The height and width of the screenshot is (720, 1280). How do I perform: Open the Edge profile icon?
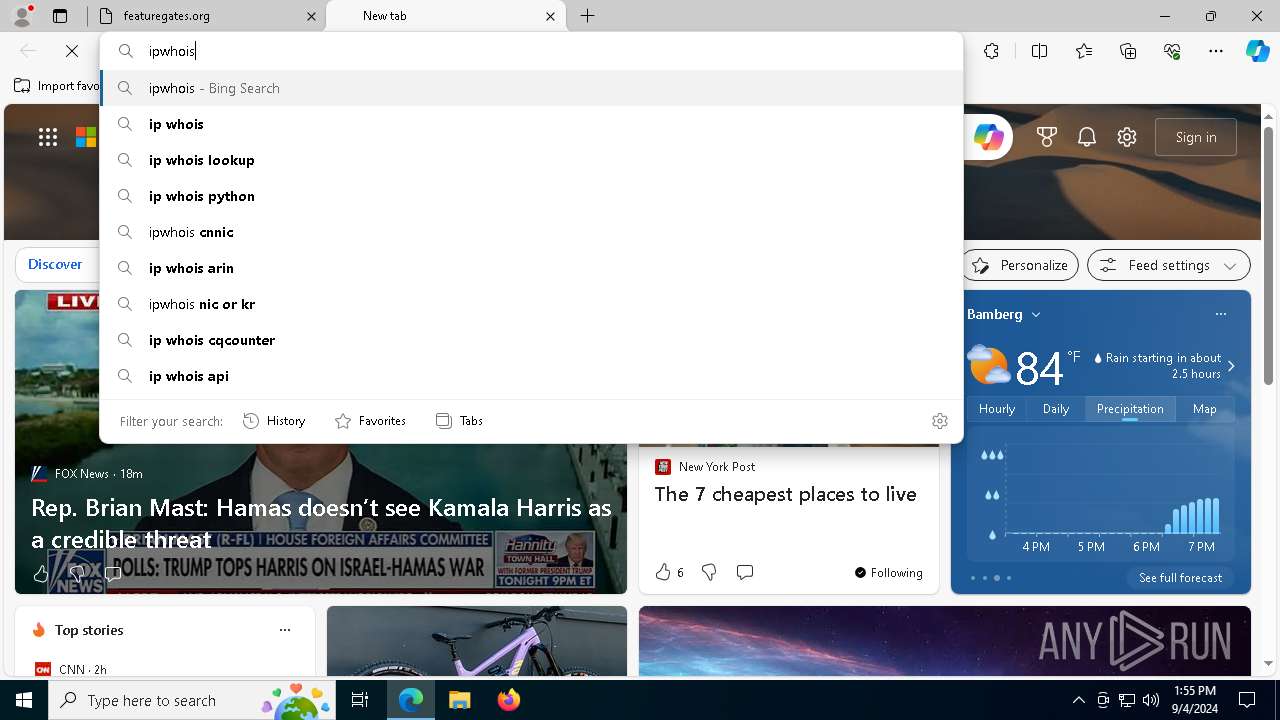[x=22, y=16]
